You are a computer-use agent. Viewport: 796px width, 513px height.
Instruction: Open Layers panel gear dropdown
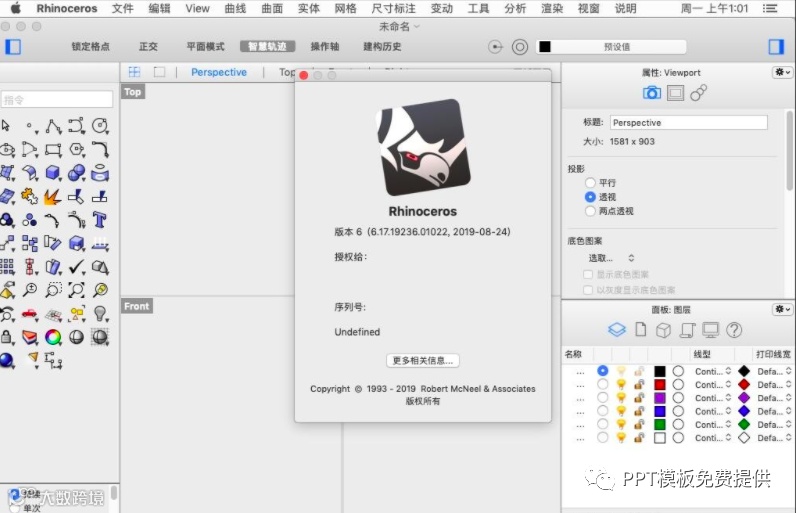coord(782,309)
